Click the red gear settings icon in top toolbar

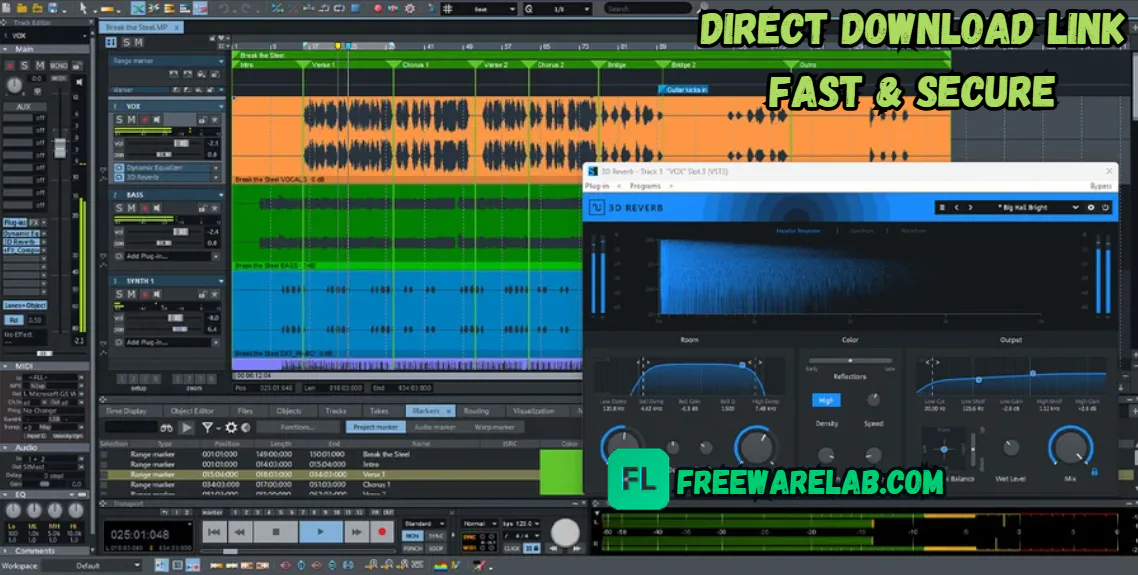coord(411,9)
